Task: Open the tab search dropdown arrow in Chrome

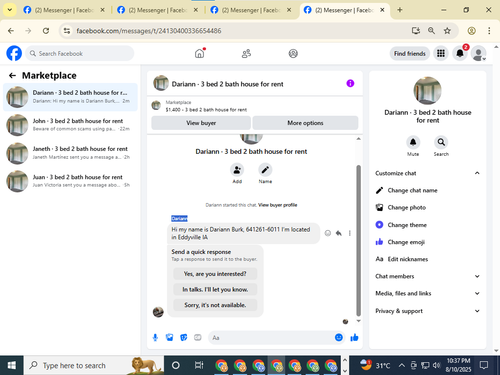Action: point(10,10)
